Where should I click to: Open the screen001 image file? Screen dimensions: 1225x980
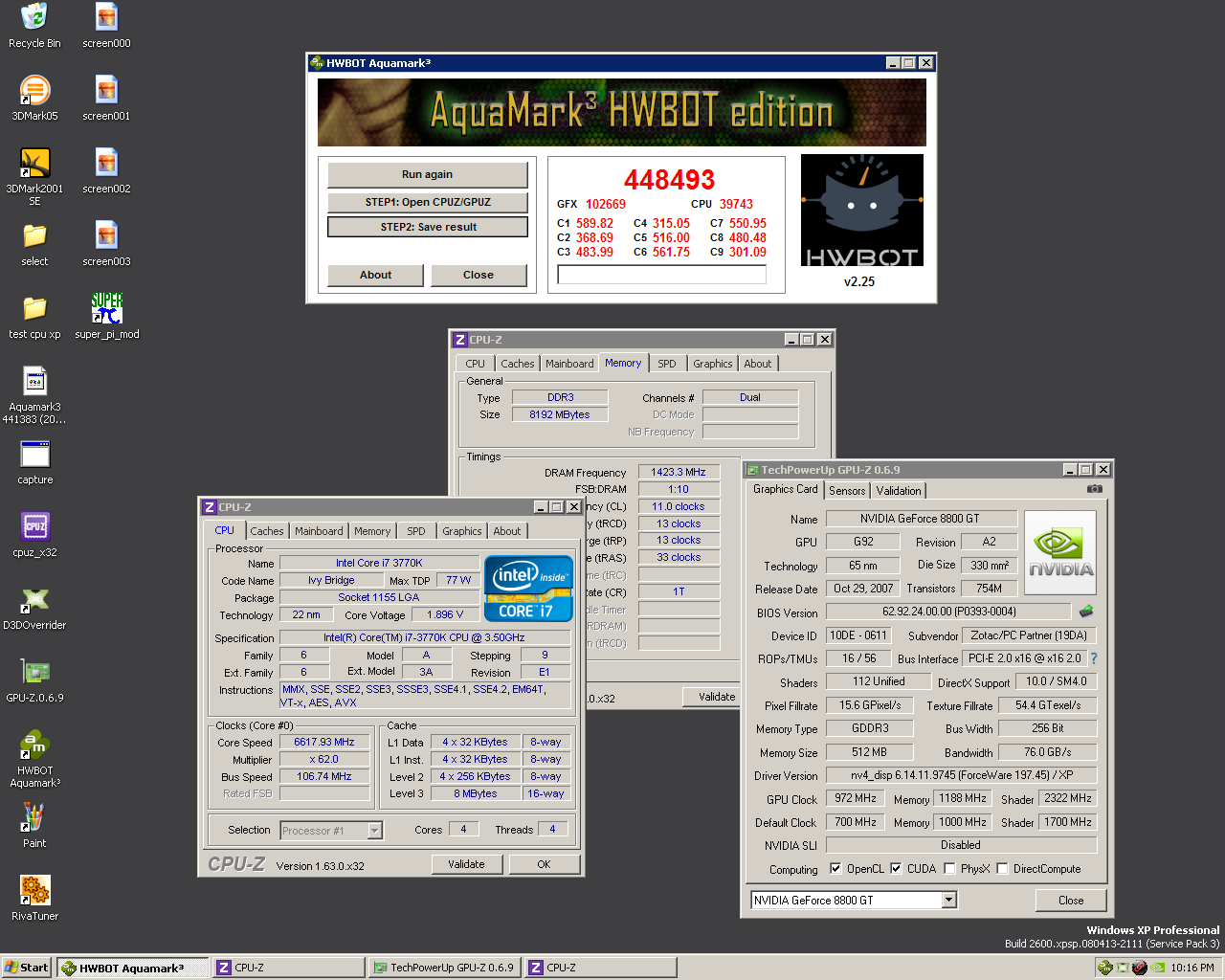[x=106, y=99]
